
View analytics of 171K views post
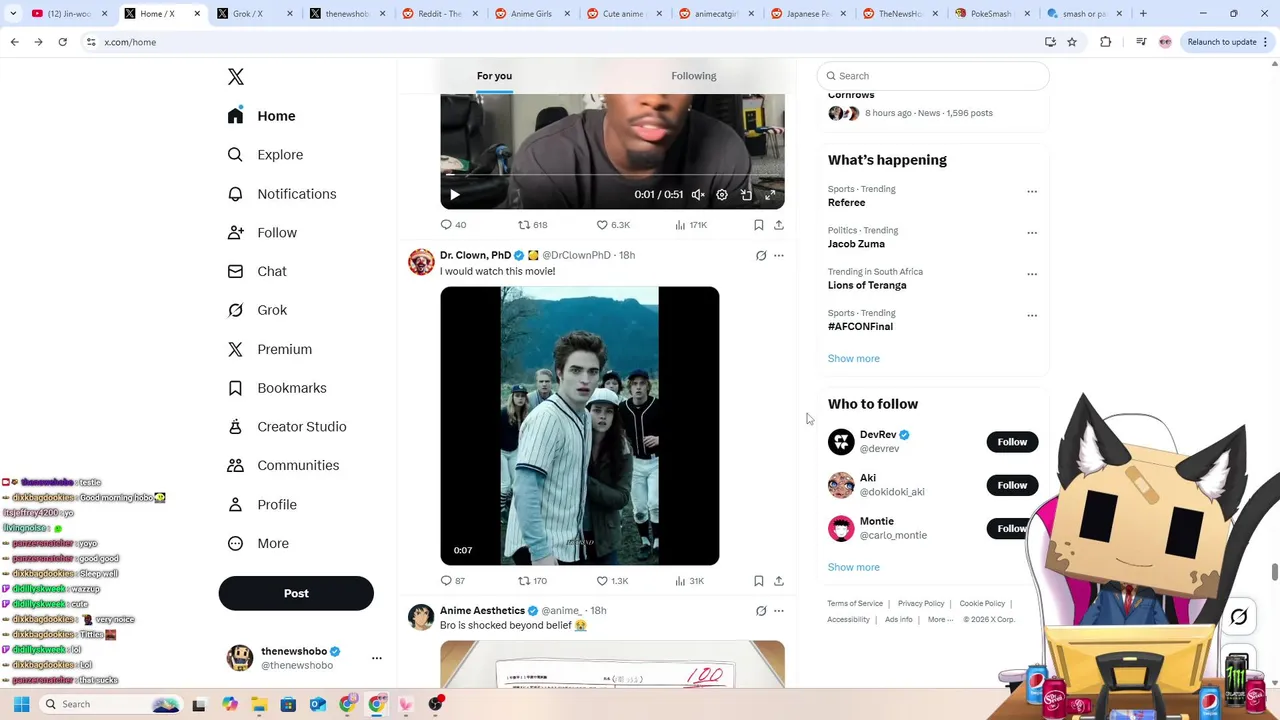(691, 225)
